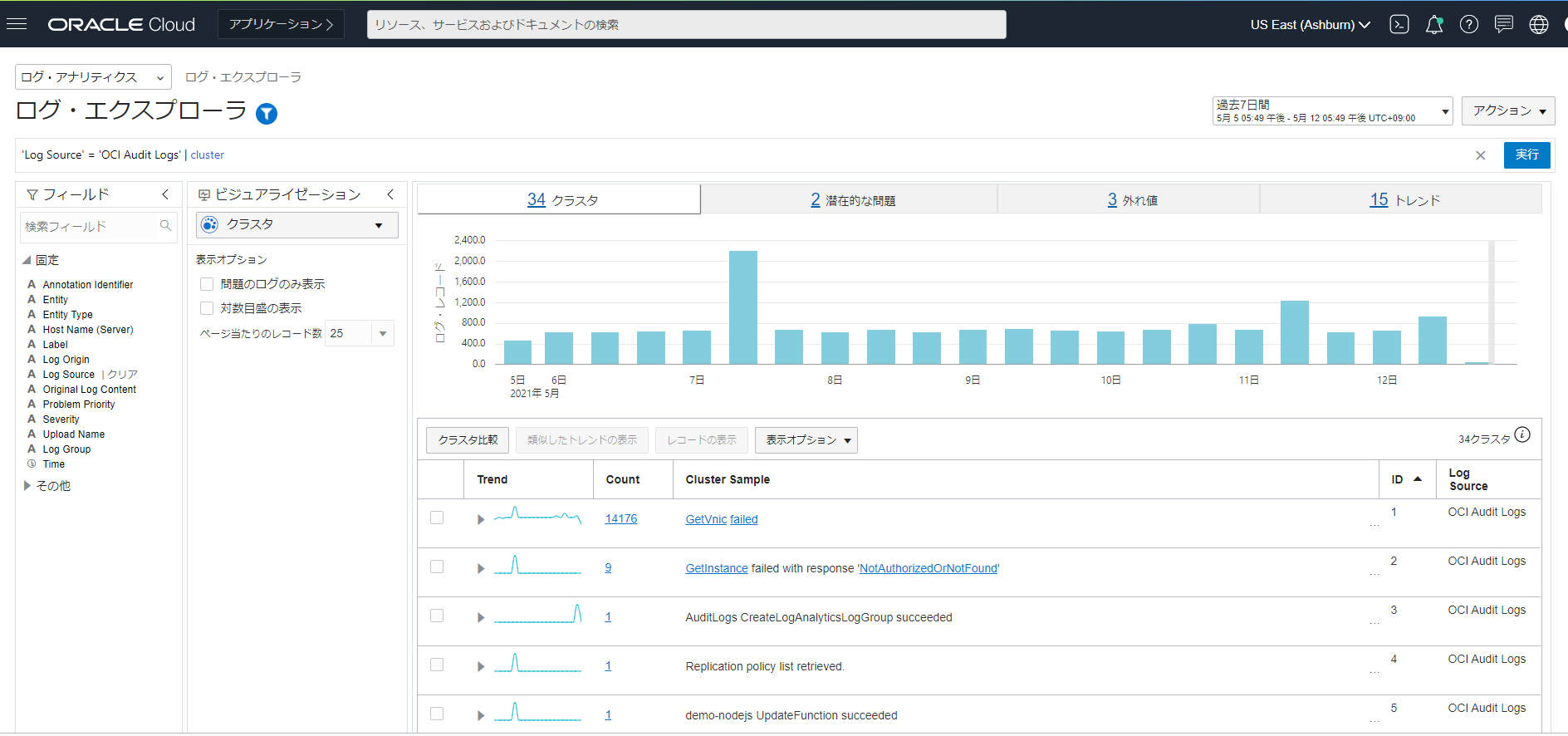This screenshot has width=1568, height=736.
Task: Click the tallest bar in the histogram
Action: click(x=742, y=307)
